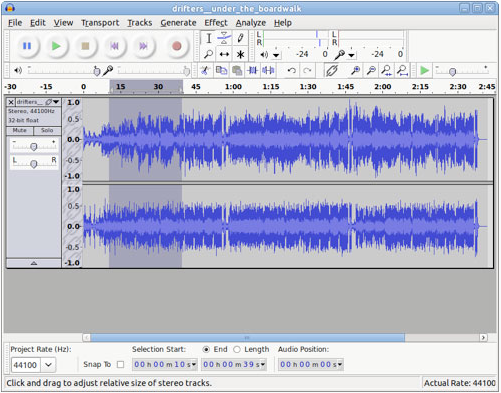Open the drifters track name dropdown menu
This screenshot has height=393, width=501.
click(x=38, y=102)
